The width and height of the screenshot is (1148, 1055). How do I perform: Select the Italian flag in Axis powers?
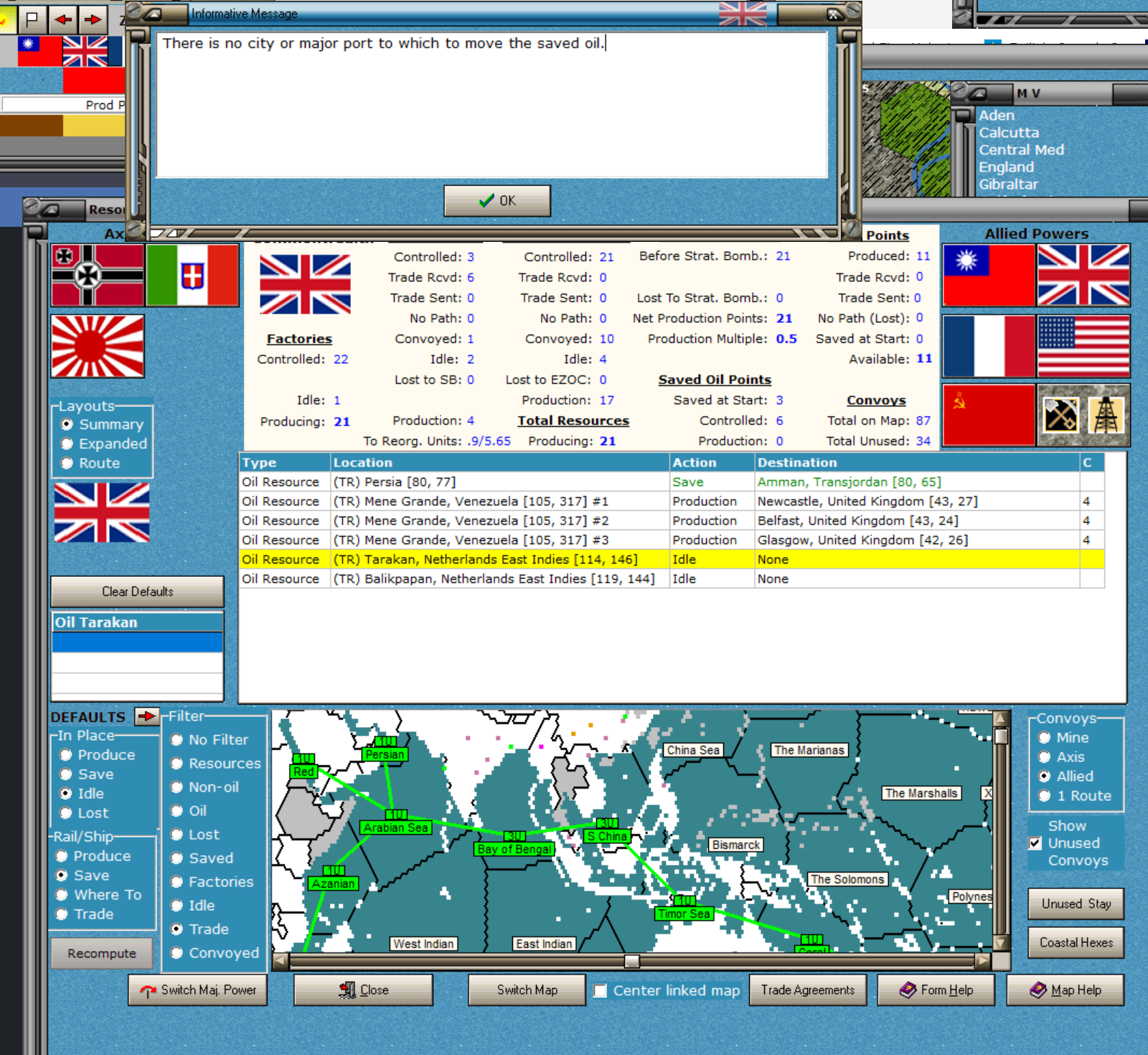click(192, 275)
